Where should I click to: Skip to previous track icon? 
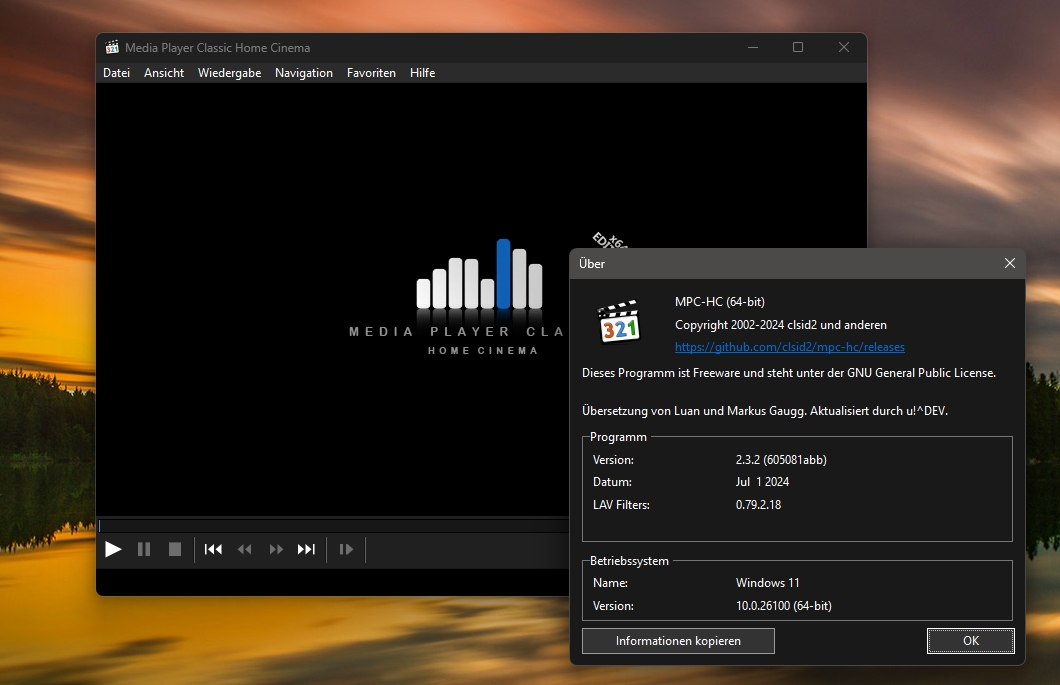click(x=213, y=549)
